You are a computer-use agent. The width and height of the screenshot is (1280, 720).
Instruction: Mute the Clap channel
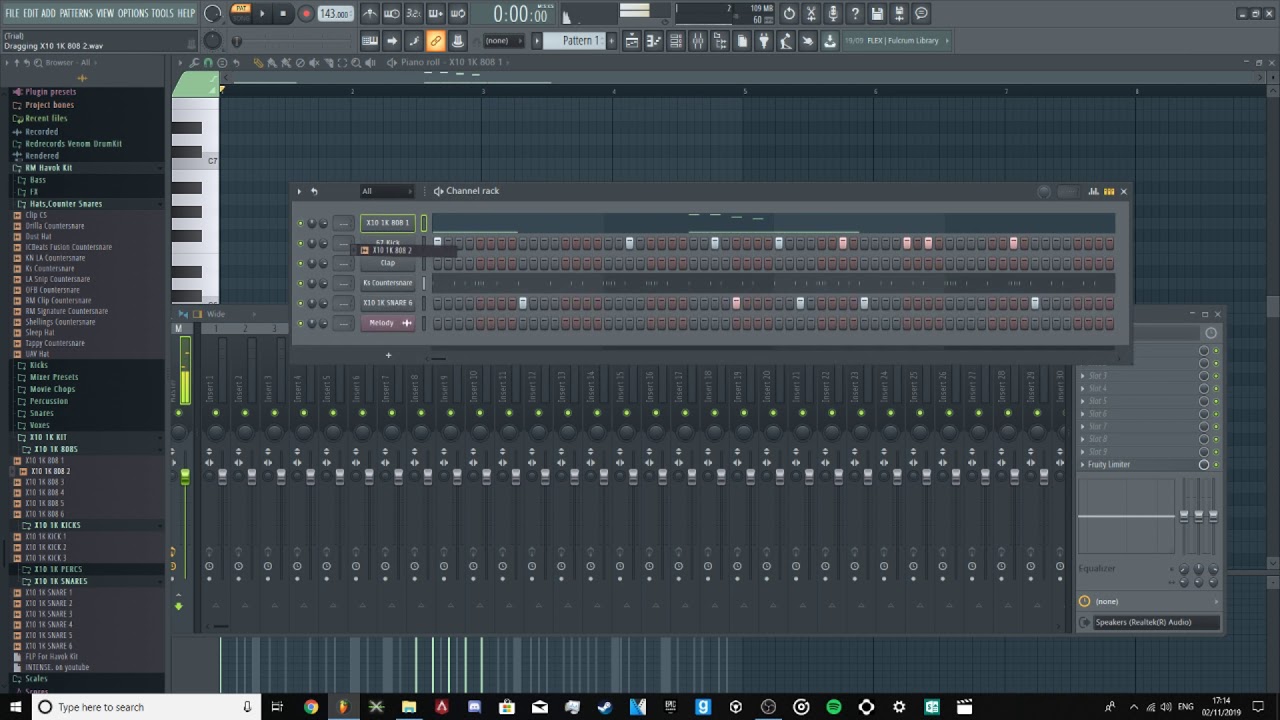pyautogui.click(x=300, y=263)
